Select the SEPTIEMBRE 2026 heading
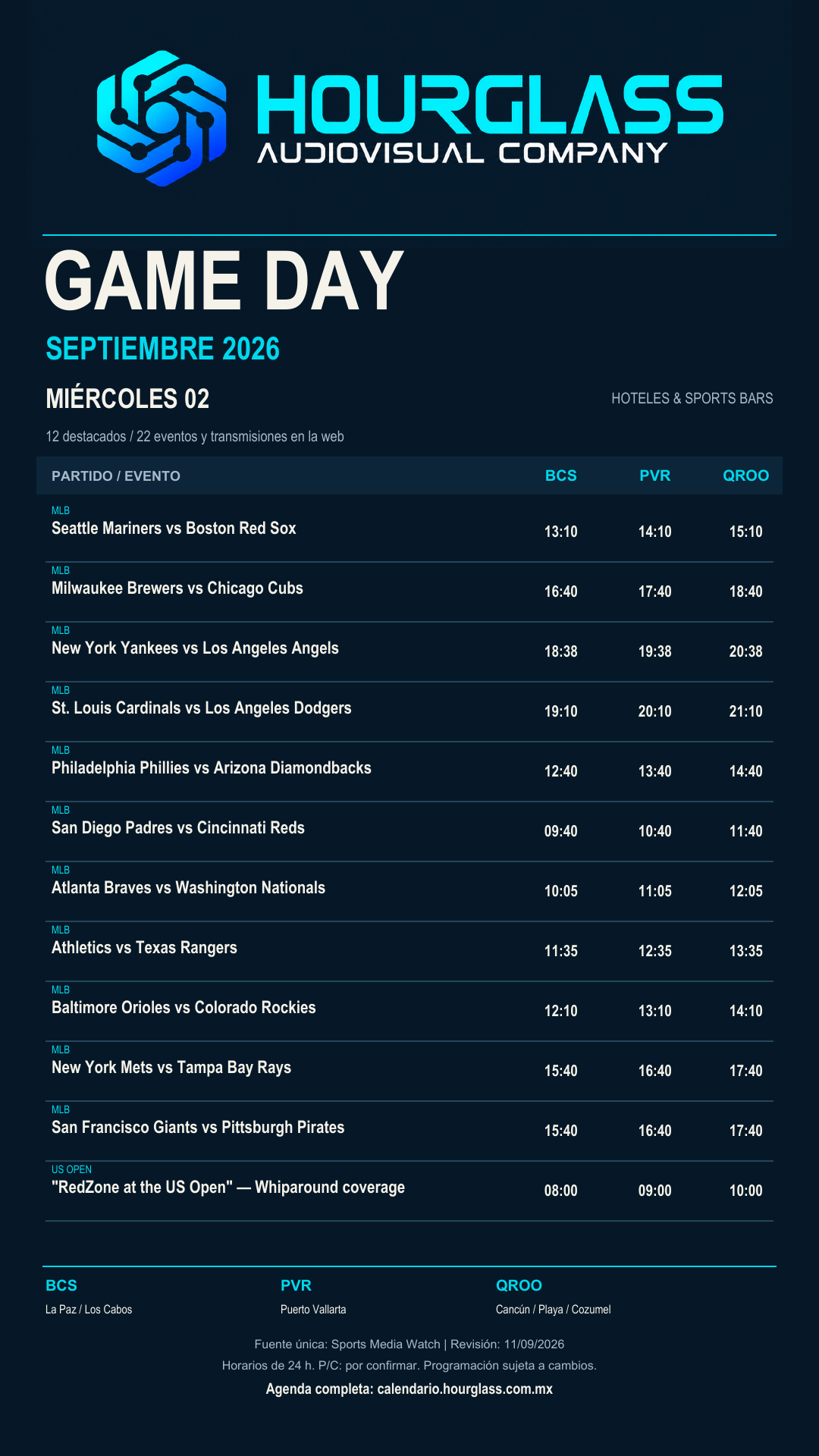The image size is (819, 1456). point(163,349)
